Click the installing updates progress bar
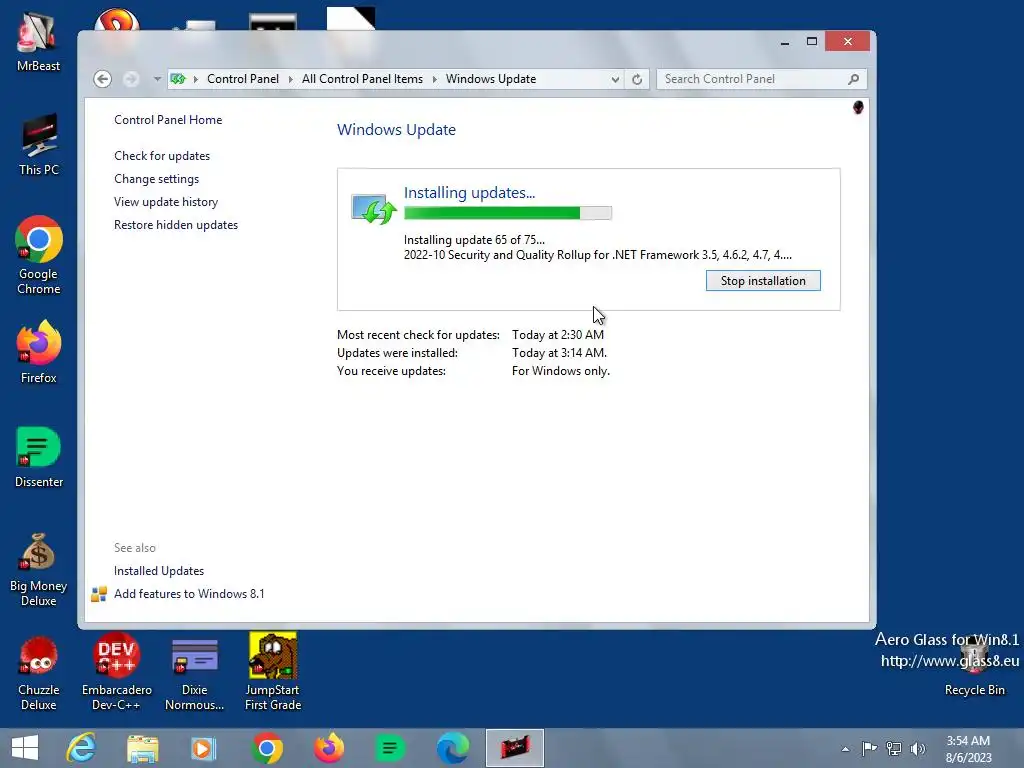 tap(507, 213)
